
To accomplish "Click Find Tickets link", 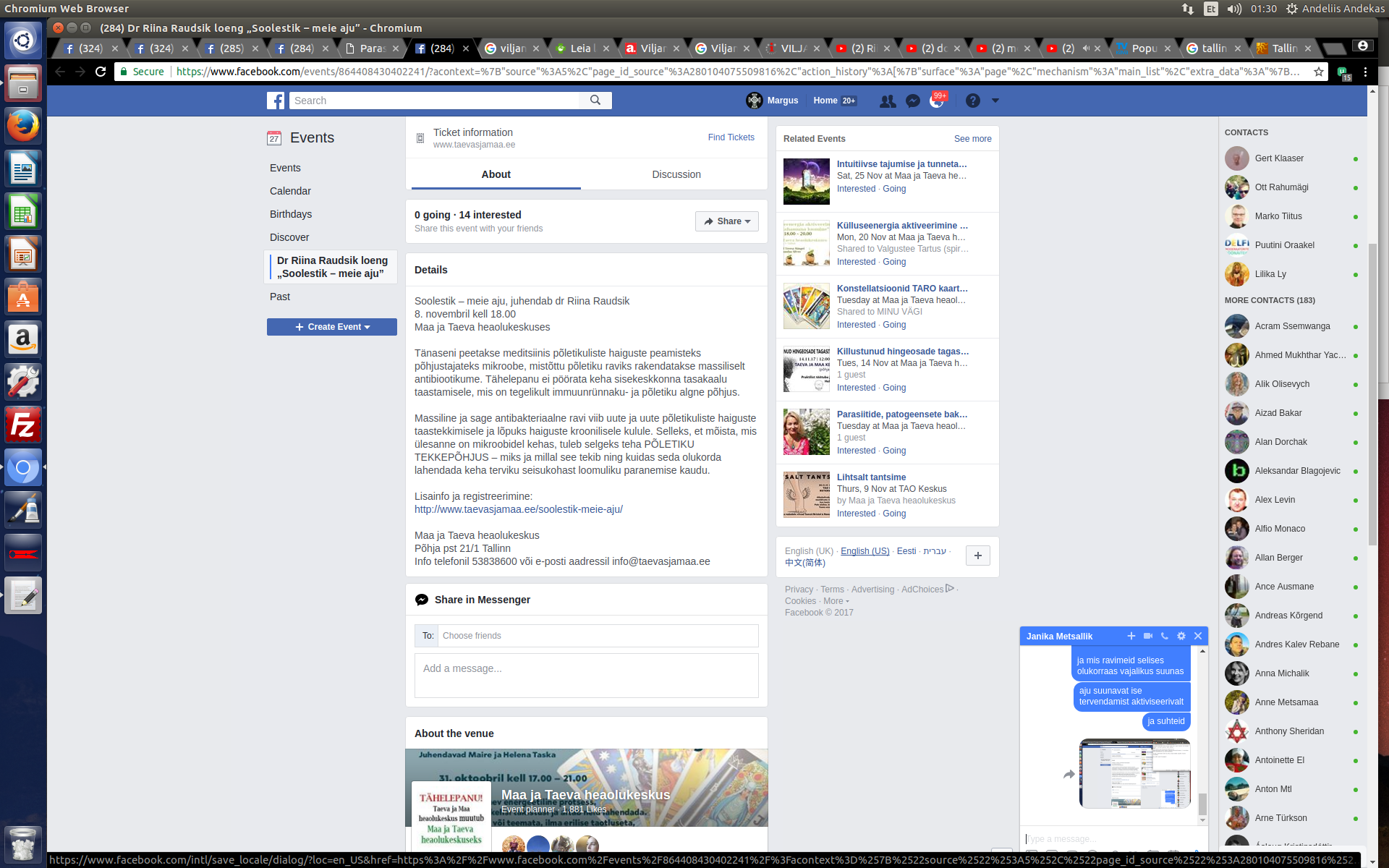I will [731, 137].
